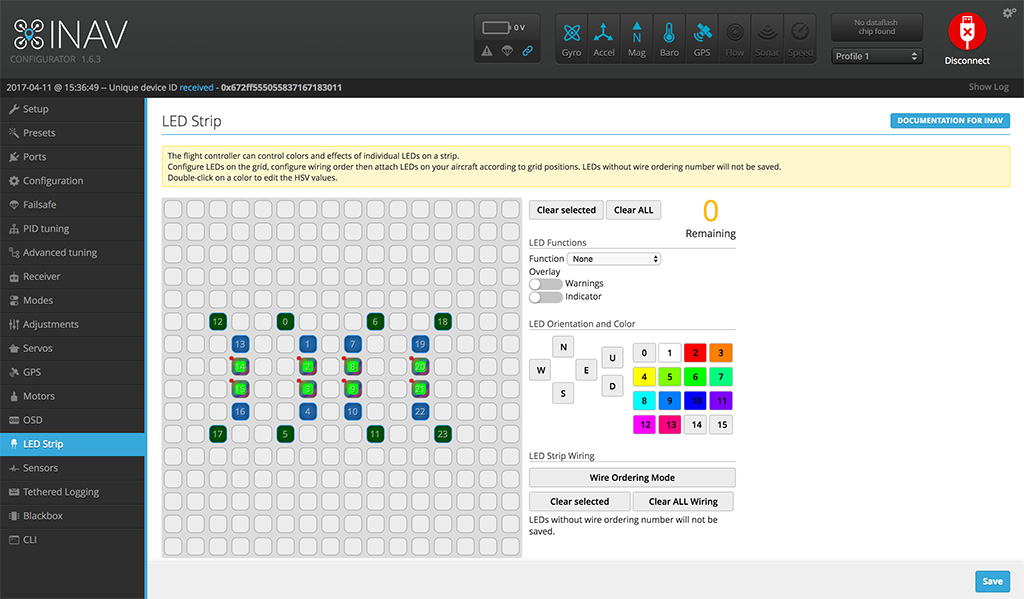Image resolution: width=1024 pixels, height=599 pixels.
Task: Click the red USB Disconnect icon
Action: coord(967,31)
